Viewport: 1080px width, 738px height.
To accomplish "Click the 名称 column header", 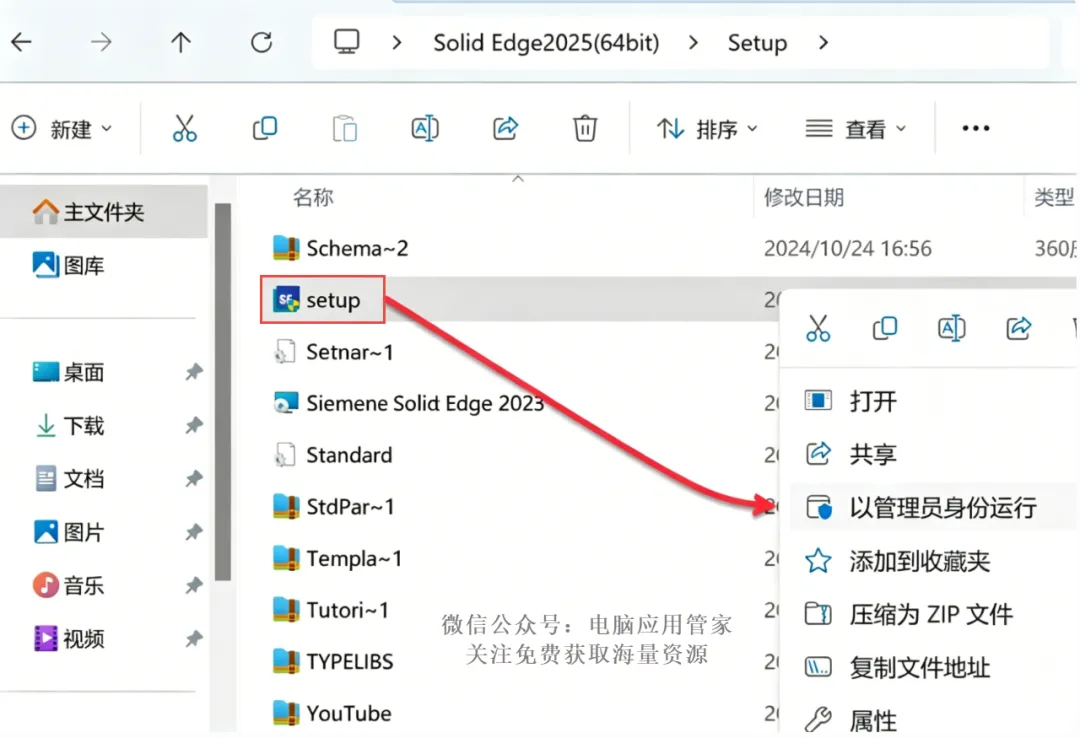I will tap(313, 198).
